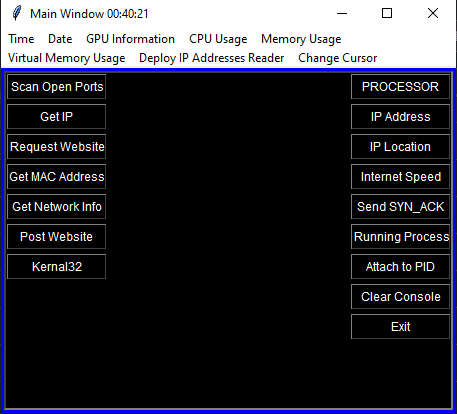Open Virtual Memory Usage menu
457x414 pixels.
point(67,58)
